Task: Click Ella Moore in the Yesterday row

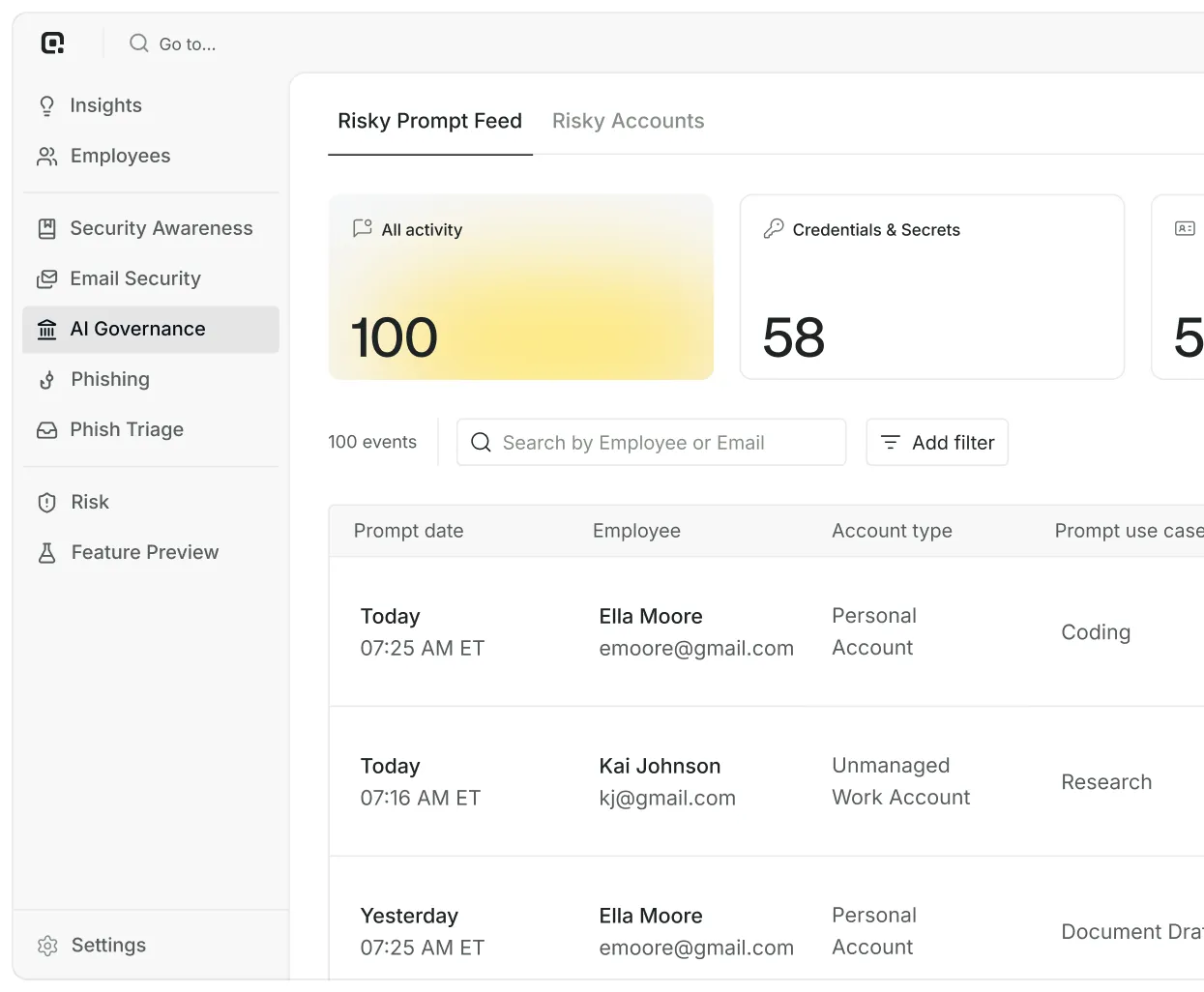Action: [x=651, y=916]
